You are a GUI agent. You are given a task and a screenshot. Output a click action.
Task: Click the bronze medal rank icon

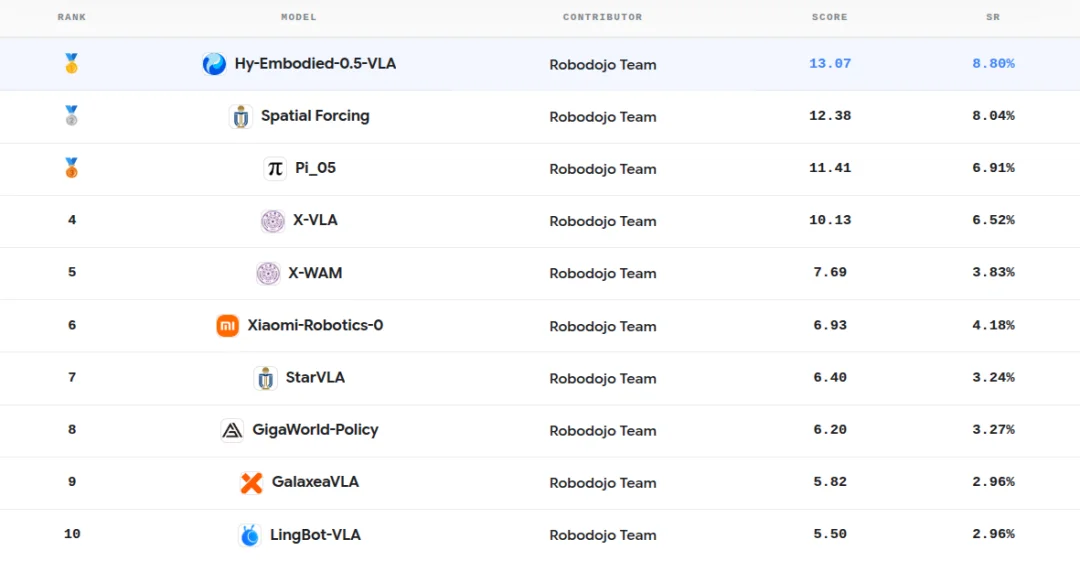pyautogui.click(x=72, y=168)
